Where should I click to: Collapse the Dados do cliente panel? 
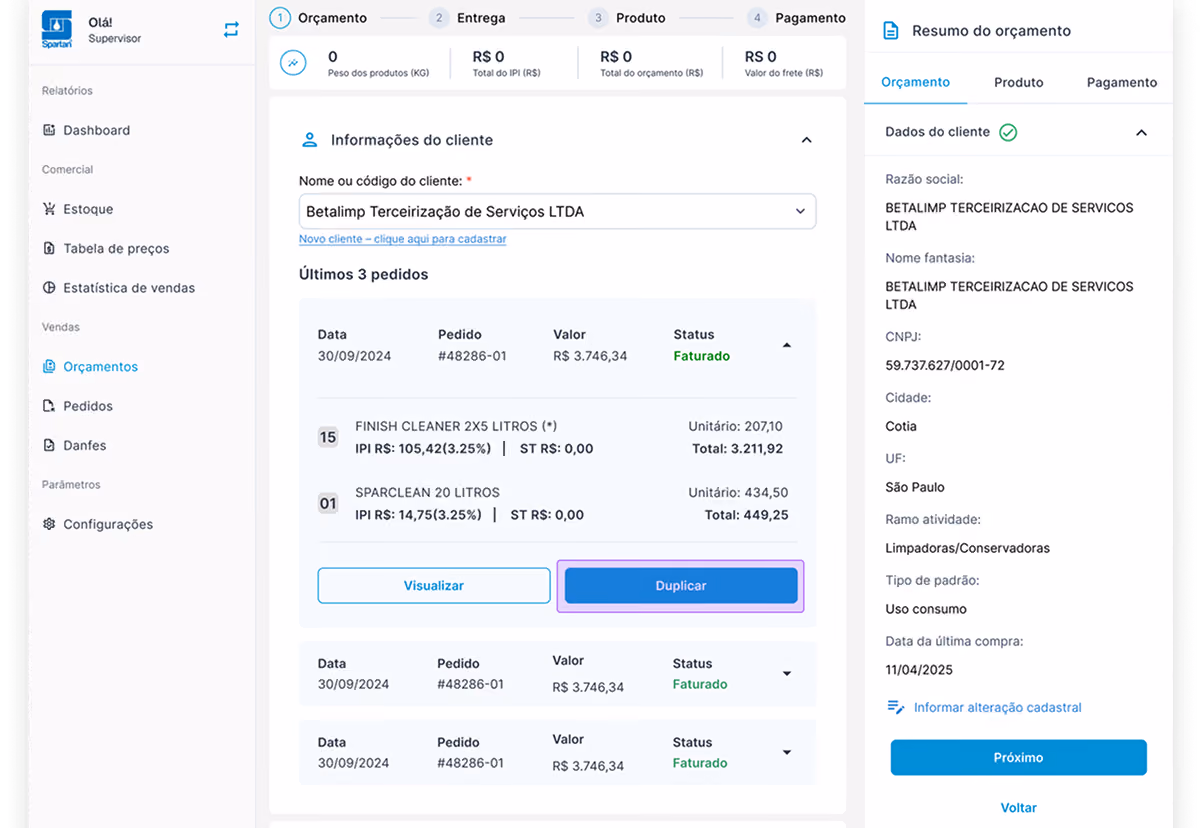point(1141,133)
